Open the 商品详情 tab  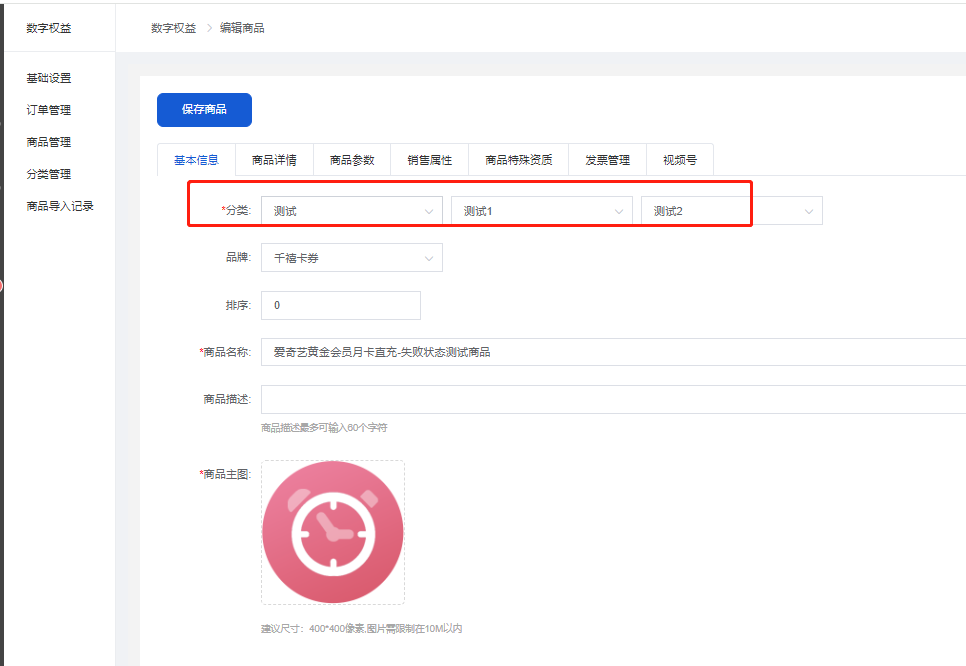coord(274,160)
